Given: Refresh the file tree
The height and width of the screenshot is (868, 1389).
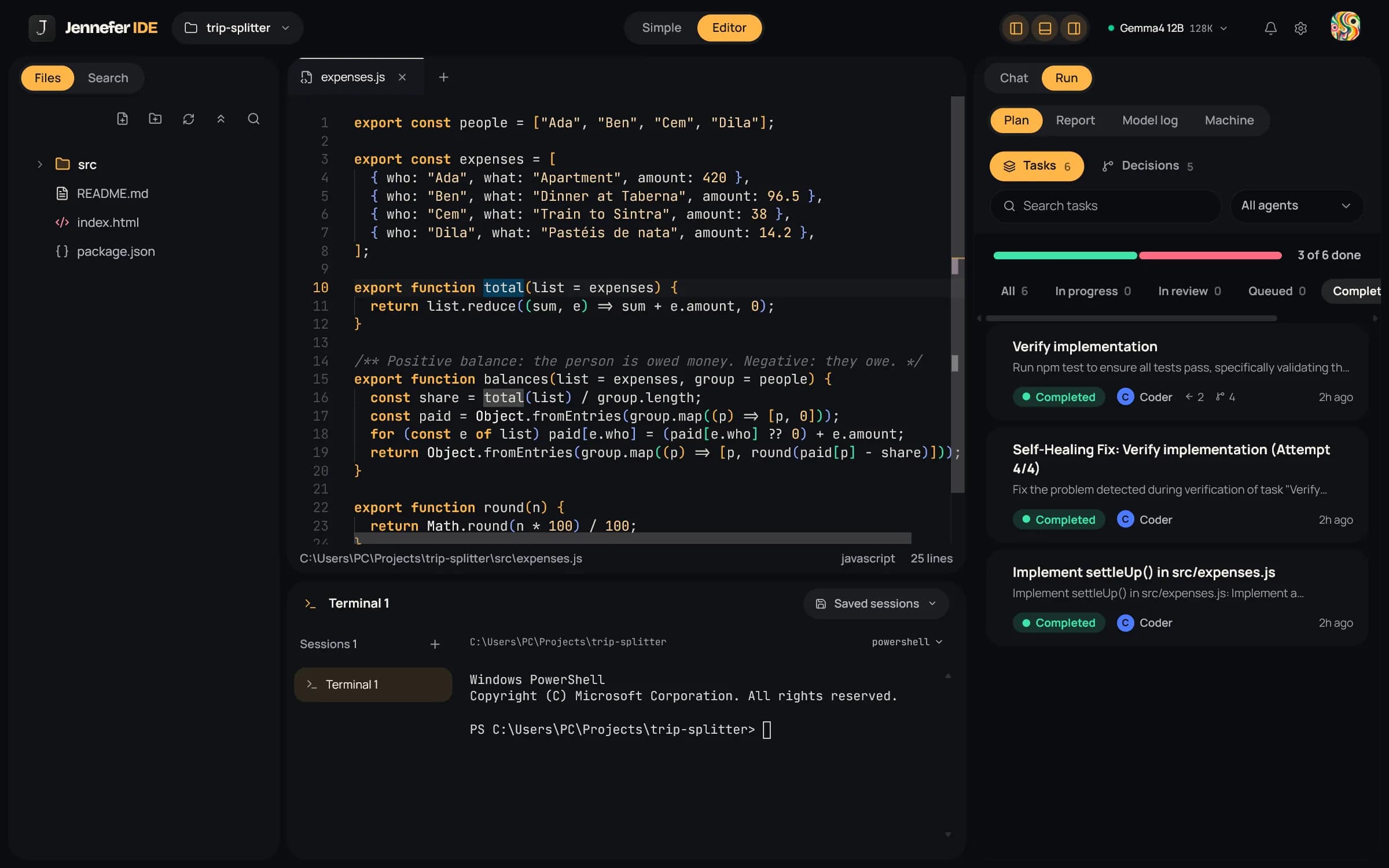Looking at the screenshot, I should [x=188, y=119].
